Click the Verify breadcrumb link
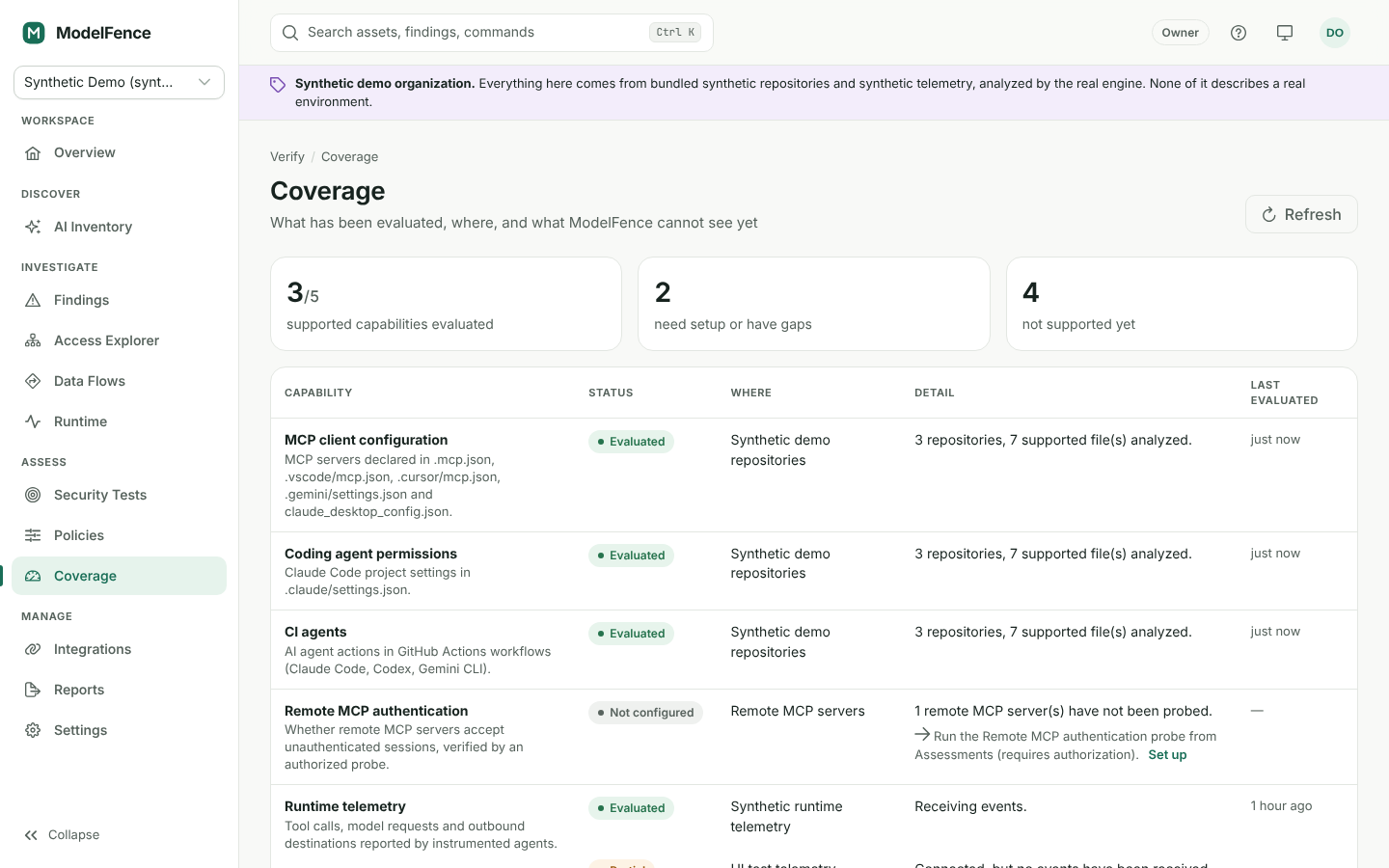The image size is (1389, 868). [287, 156]
